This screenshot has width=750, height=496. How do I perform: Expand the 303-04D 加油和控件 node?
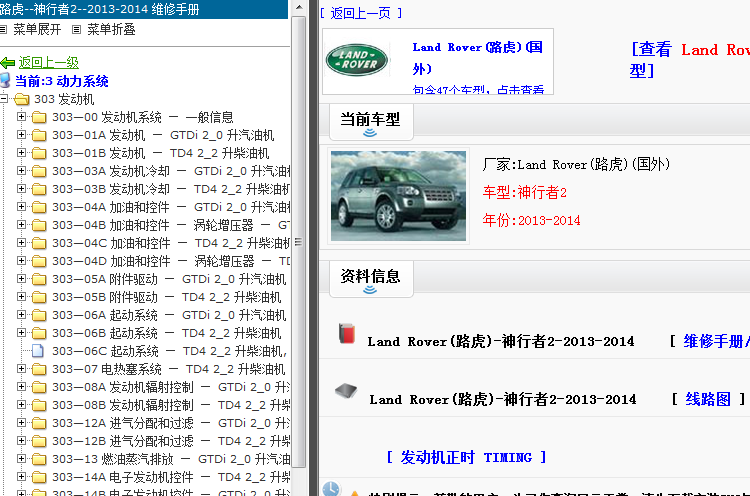pos(22,261)
